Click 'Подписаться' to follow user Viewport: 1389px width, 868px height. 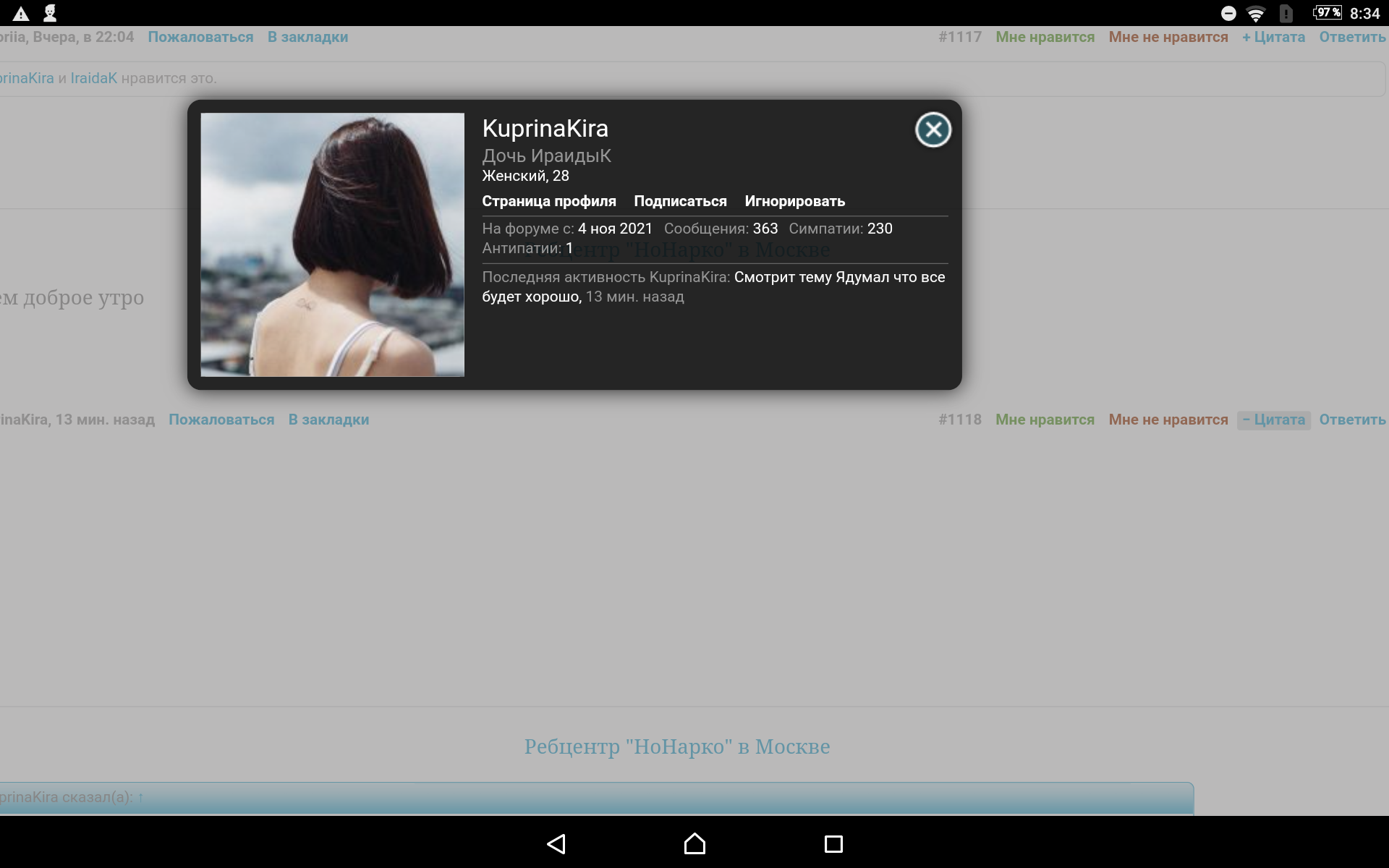[680, 201]
